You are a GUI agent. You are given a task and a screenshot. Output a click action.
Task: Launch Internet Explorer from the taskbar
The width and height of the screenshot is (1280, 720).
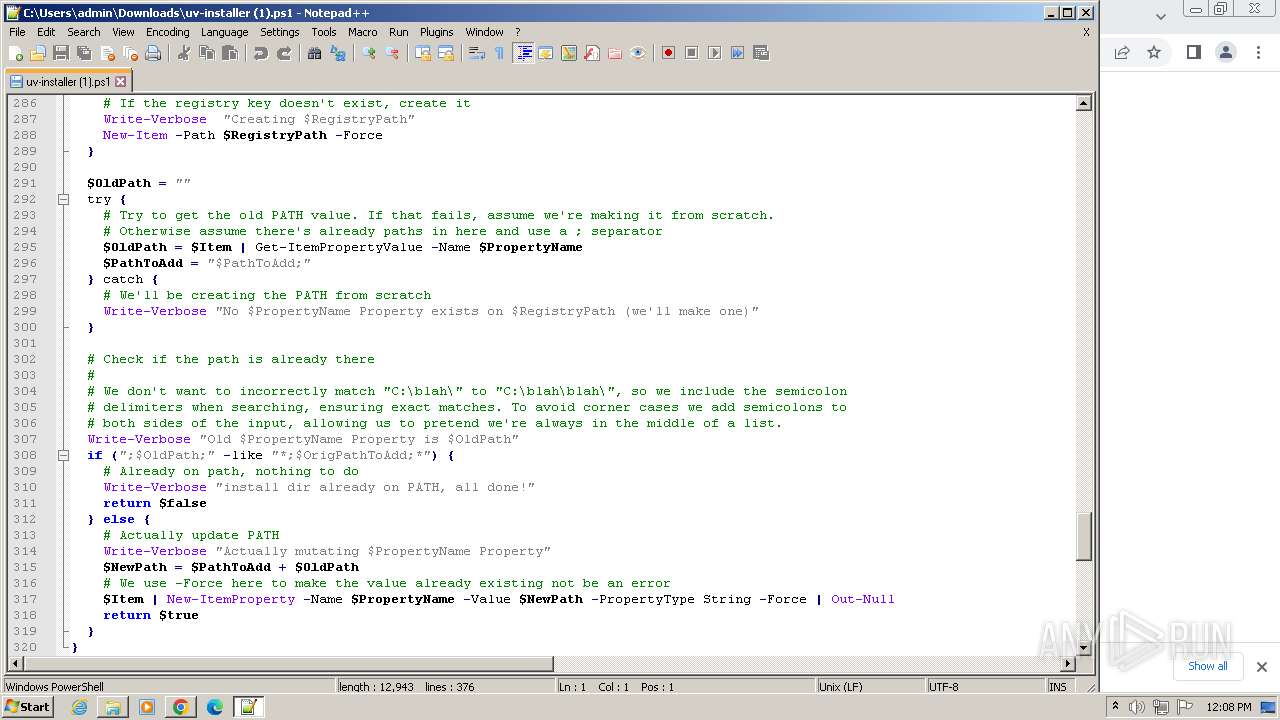pos(79,707)
